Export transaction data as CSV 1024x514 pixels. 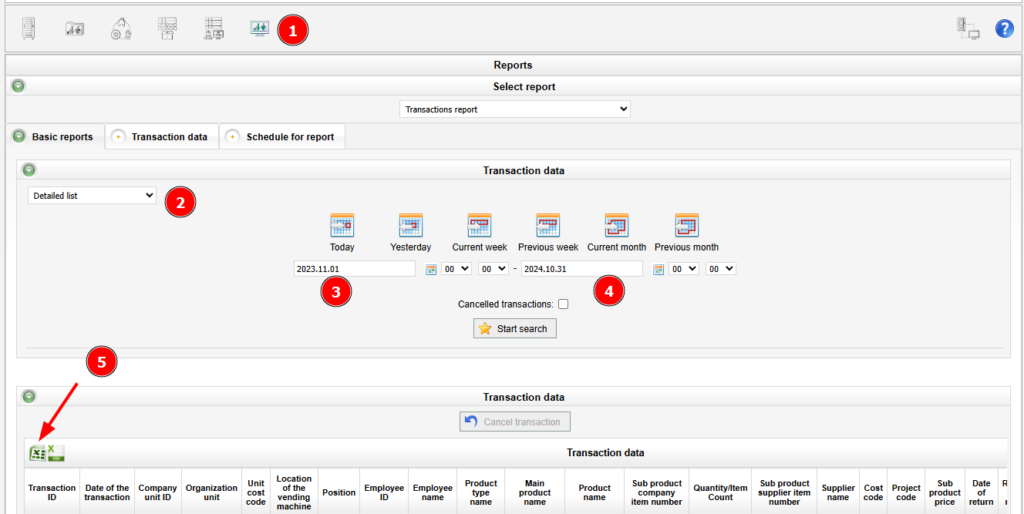coord(56,453)
